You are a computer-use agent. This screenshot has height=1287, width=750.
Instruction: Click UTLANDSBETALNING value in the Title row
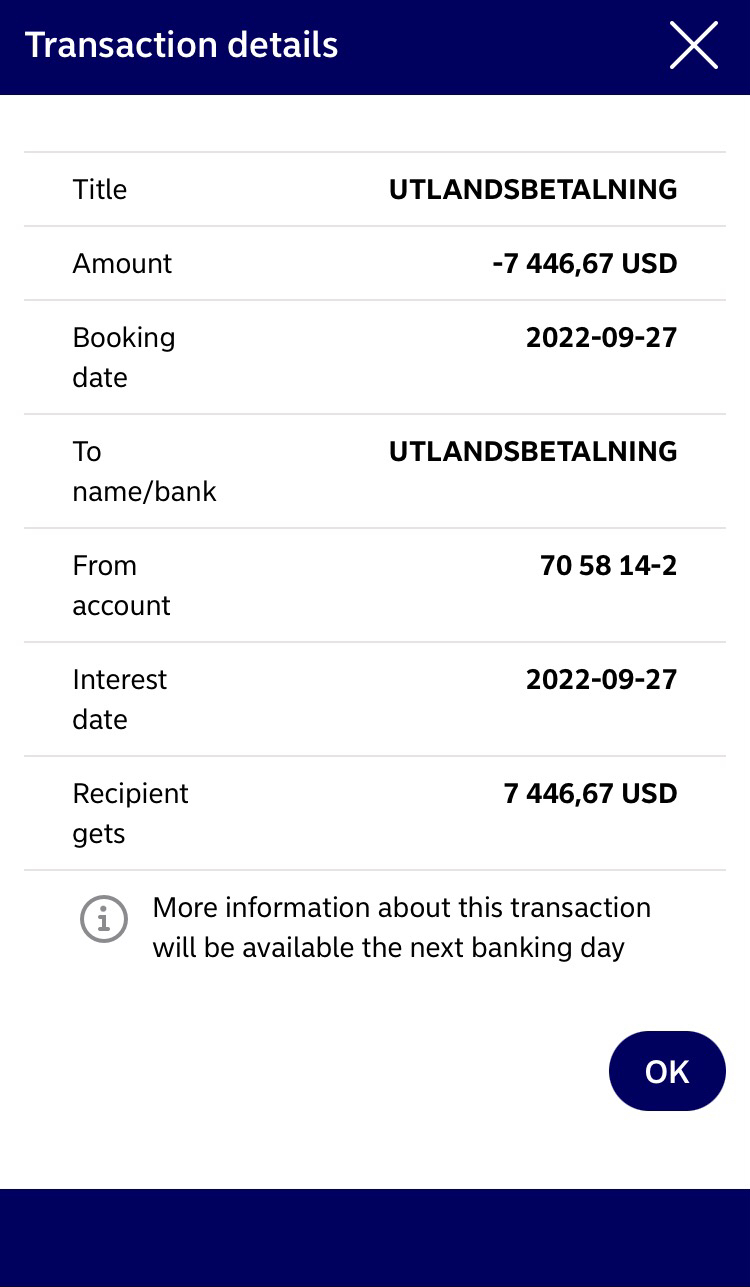(532, 189)
